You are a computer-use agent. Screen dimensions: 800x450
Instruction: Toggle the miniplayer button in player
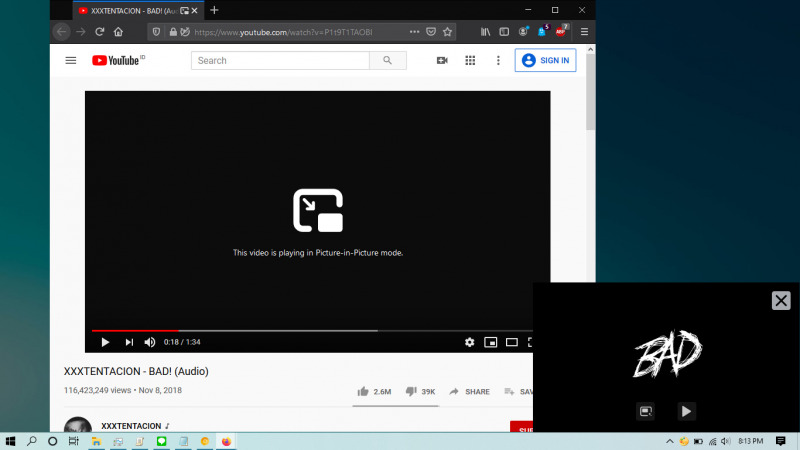tap(490, 342)
